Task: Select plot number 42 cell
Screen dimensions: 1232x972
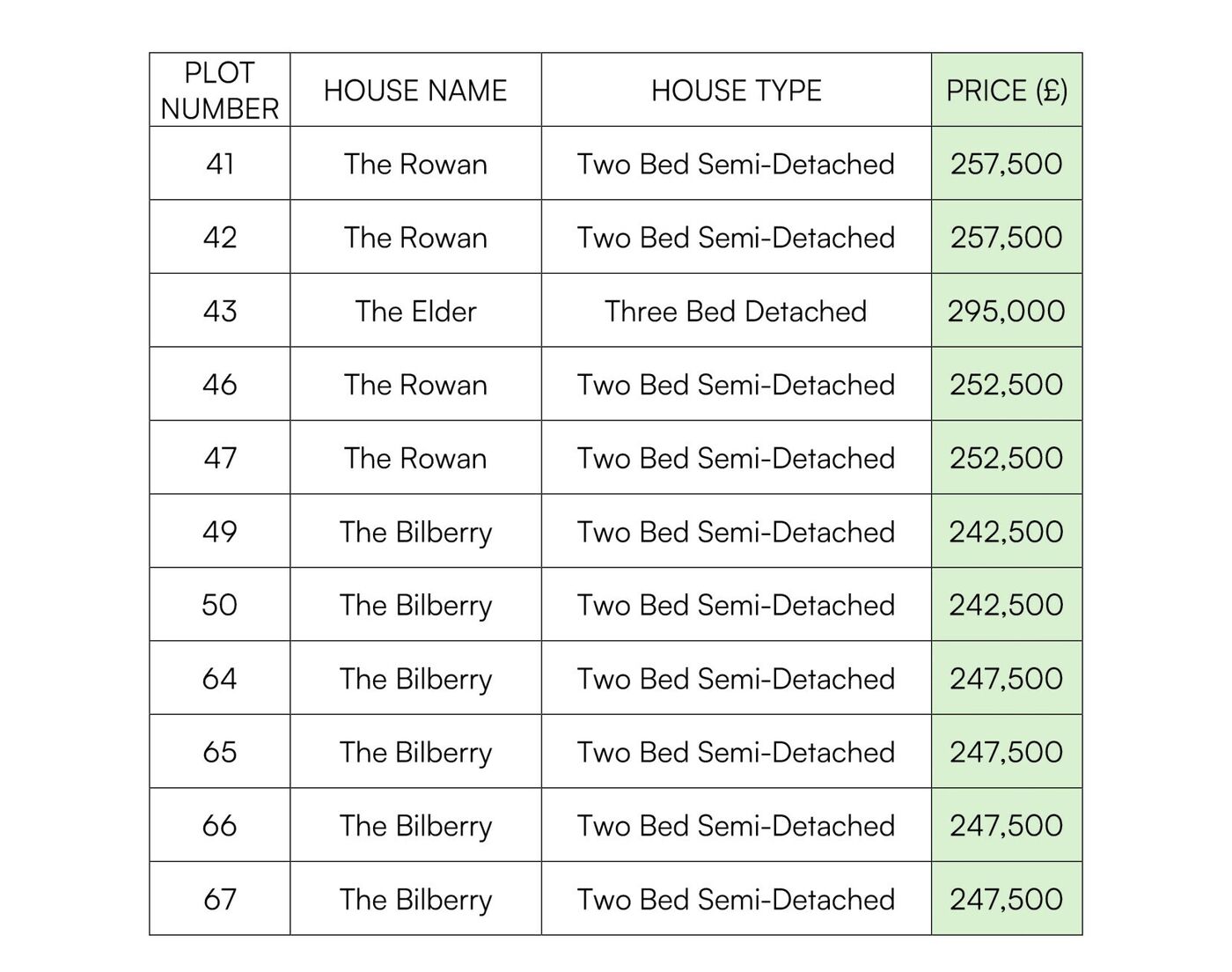Action: [219, 237]
